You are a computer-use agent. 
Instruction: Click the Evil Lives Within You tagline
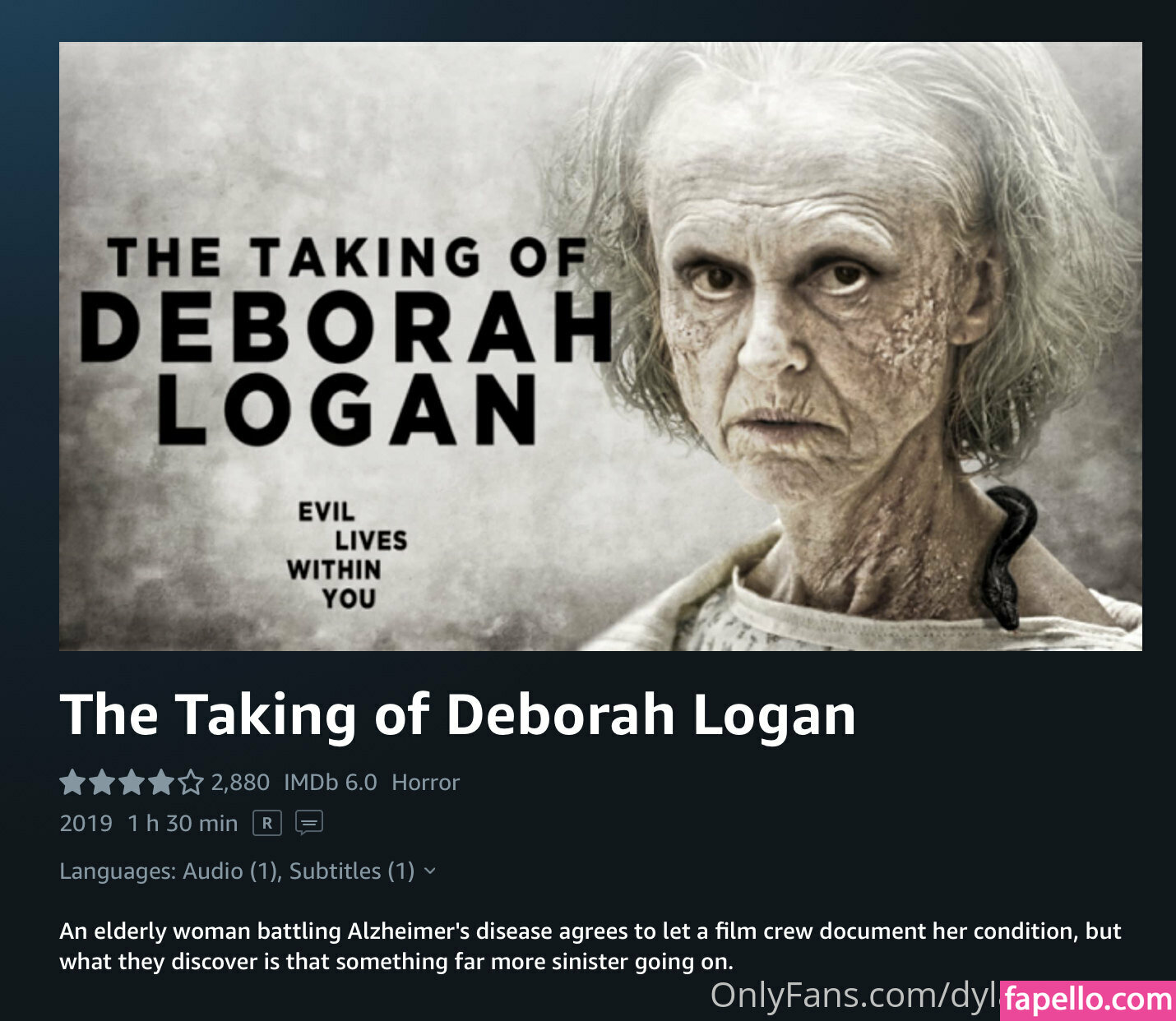tap(347, 555)
